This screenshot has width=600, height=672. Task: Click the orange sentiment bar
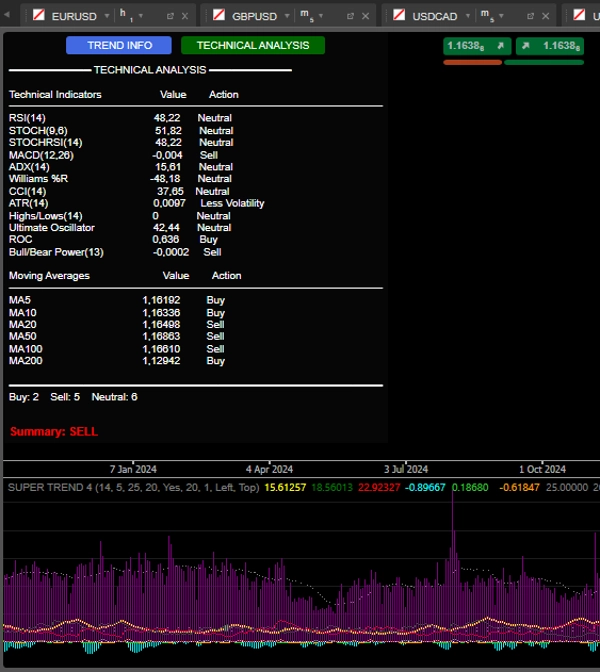pyautogui.click(x=472, y=63)
